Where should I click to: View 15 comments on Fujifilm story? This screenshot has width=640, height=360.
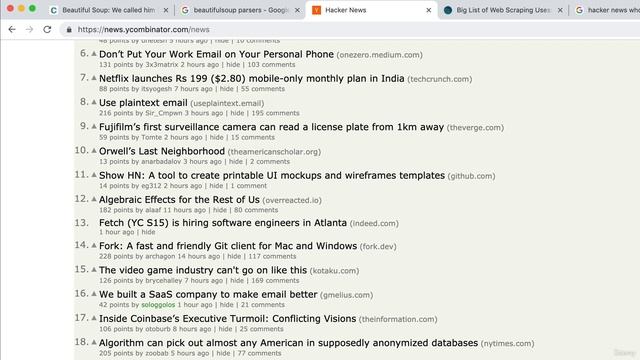point(253,137)
